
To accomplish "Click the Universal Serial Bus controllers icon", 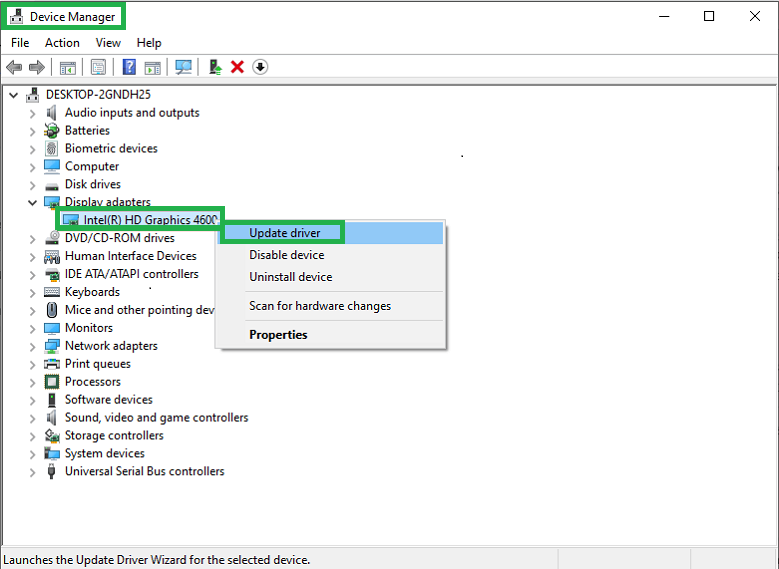I will coord(51,471).
